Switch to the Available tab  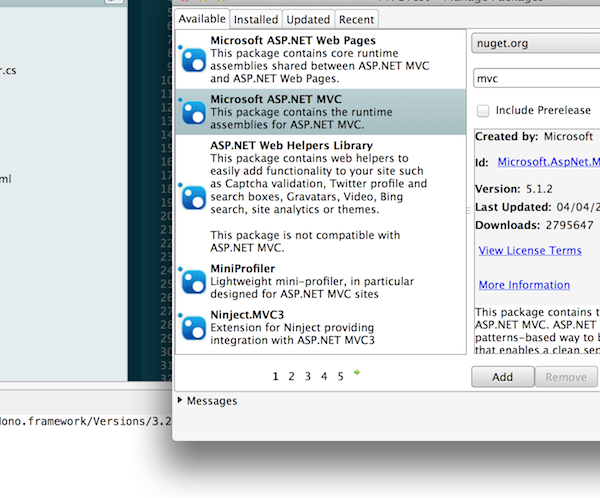point(202,19)
